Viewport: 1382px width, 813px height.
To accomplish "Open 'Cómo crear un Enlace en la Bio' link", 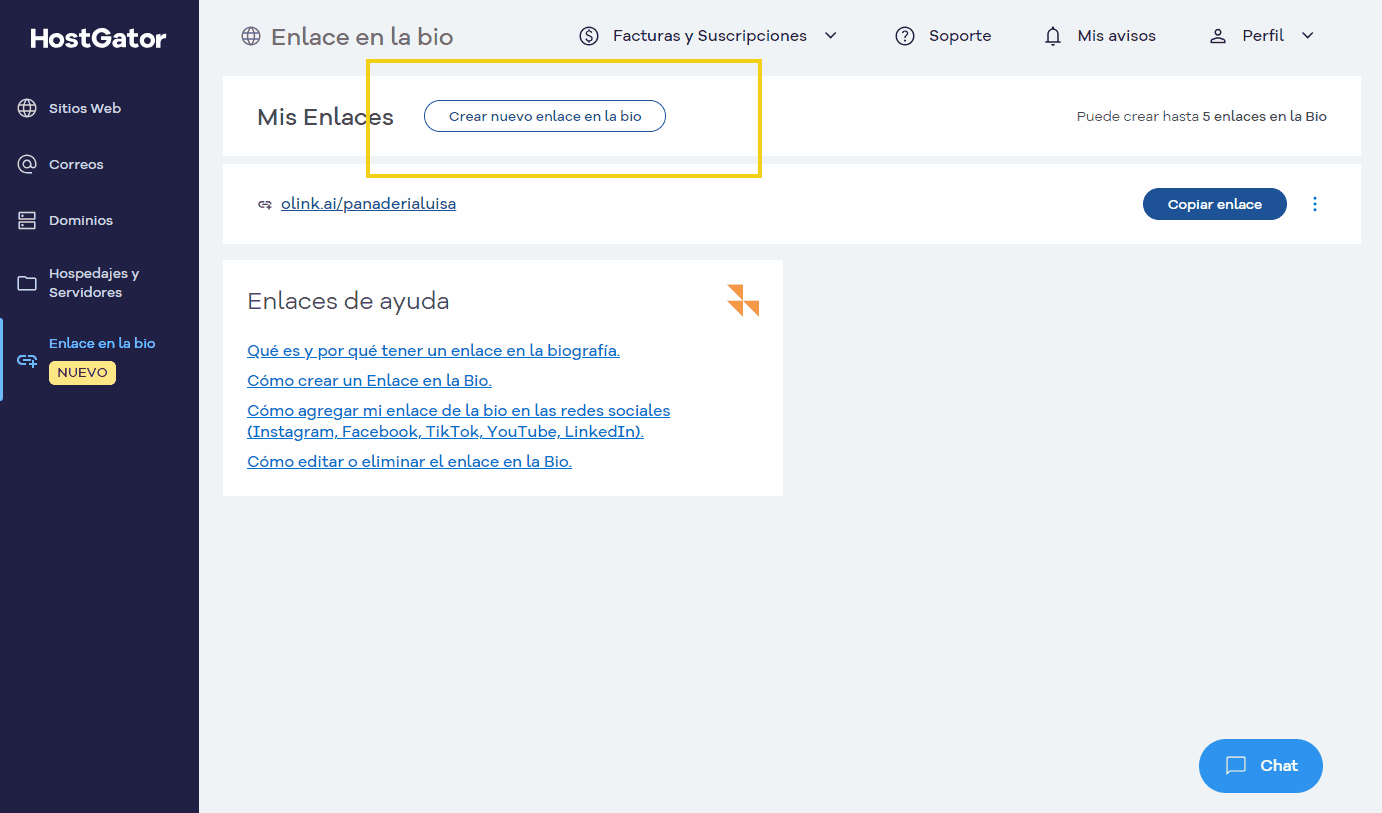I will 369,381.
